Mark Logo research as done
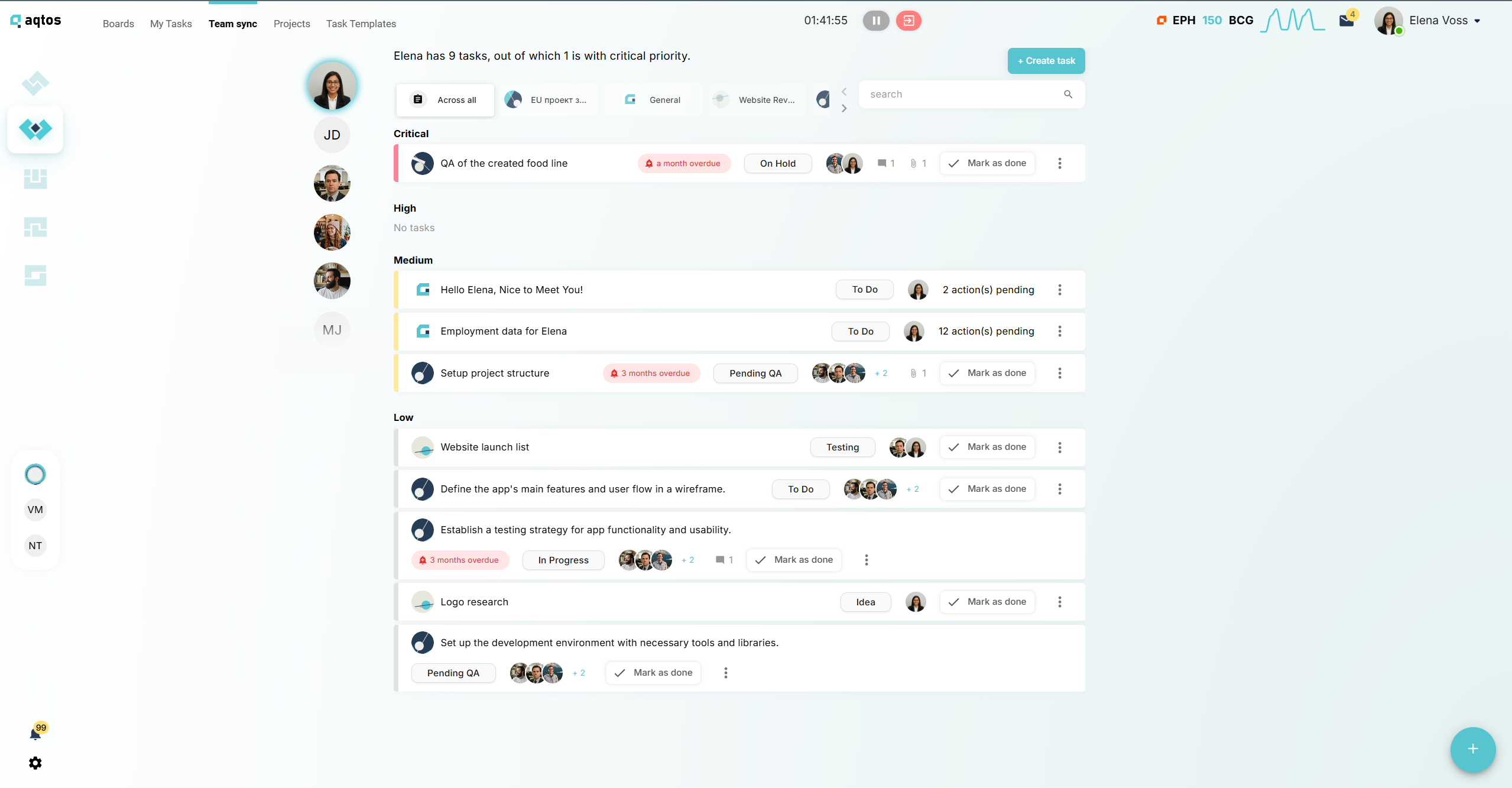The height and width of the screenshot is (788, 1512). point(987,602)
